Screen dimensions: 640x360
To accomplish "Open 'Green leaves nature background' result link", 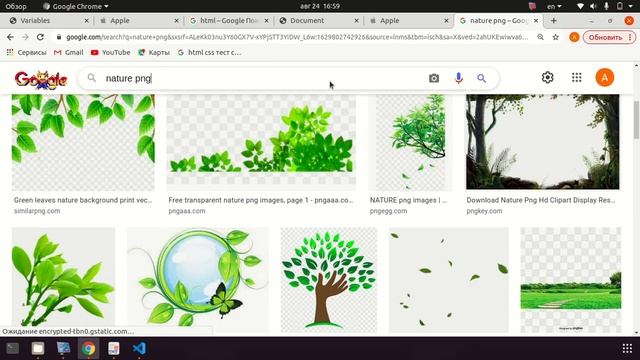I will click(83, 200).
